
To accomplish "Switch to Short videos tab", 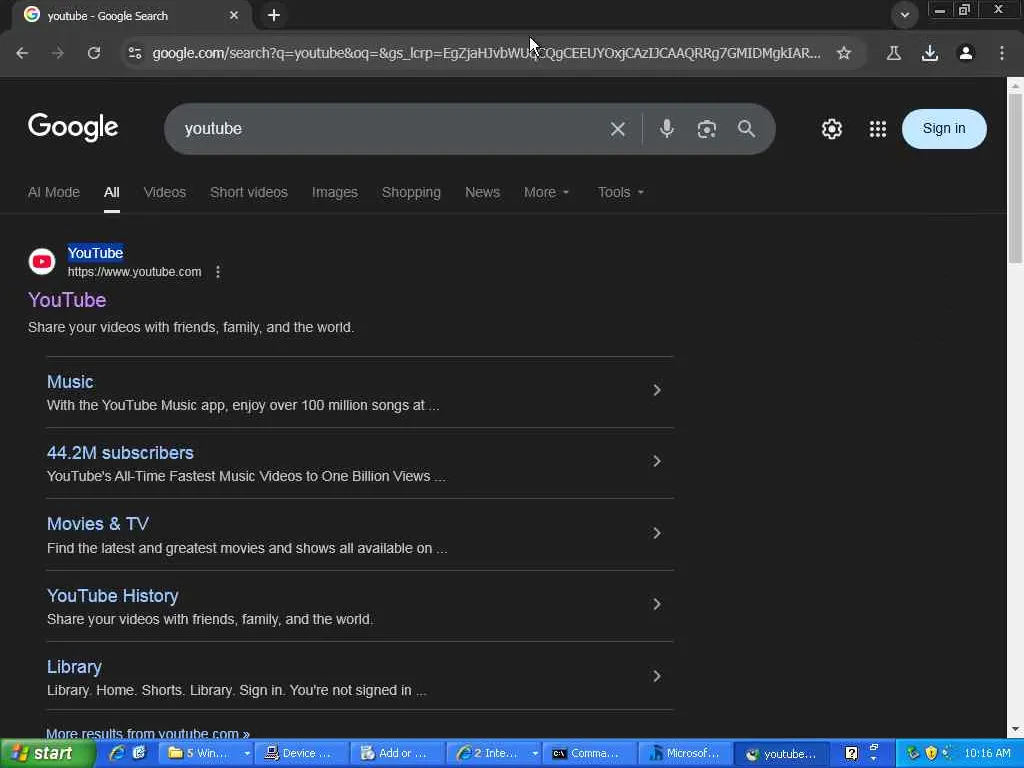I will [249, 192].
